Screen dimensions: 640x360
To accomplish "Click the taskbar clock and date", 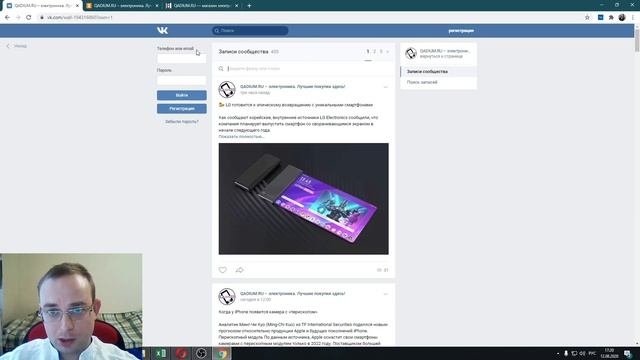I will 609,353.
